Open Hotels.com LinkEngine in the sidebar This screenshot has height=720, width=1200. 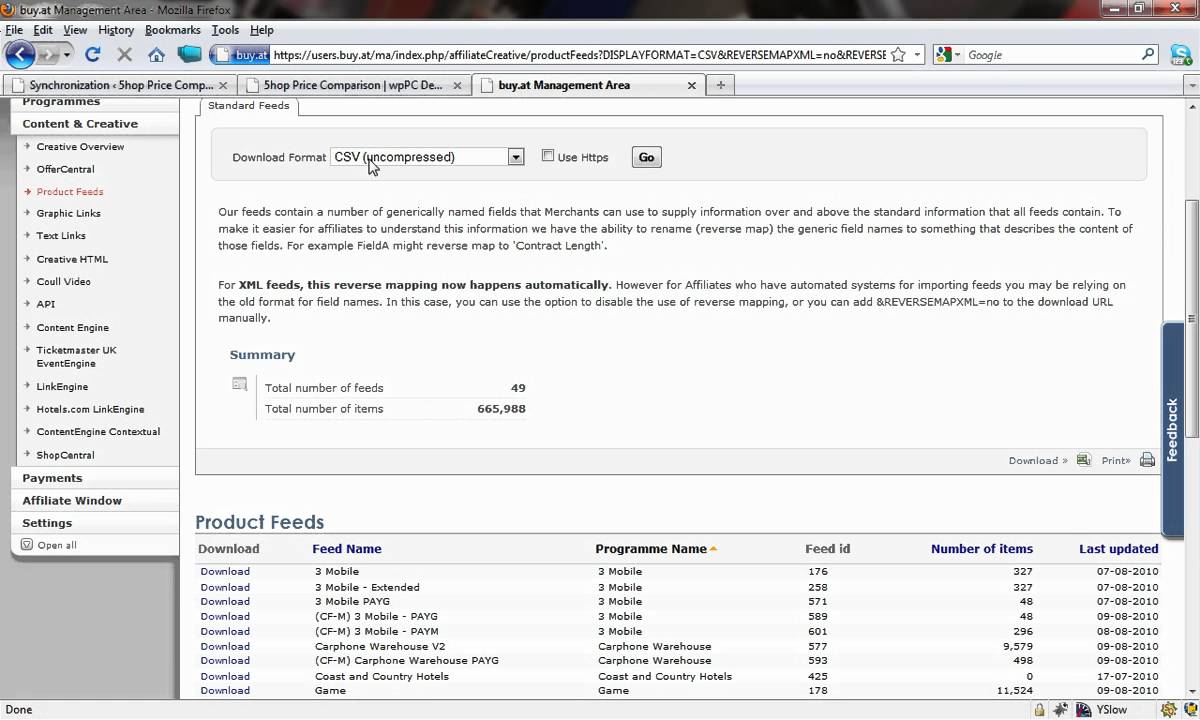(x=90, y=409)
